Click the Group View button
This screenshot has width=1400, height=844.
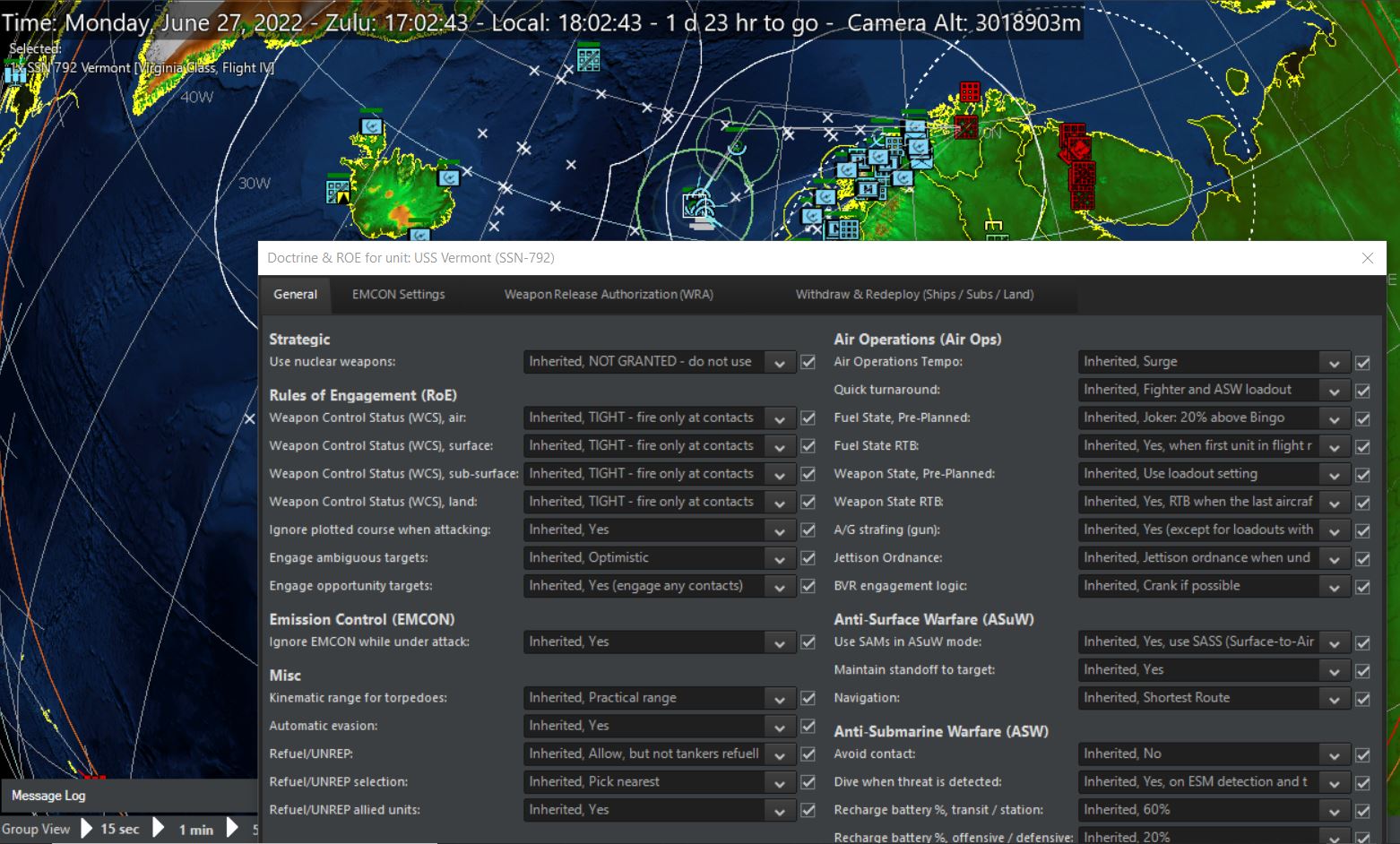(x=36, y=829)
